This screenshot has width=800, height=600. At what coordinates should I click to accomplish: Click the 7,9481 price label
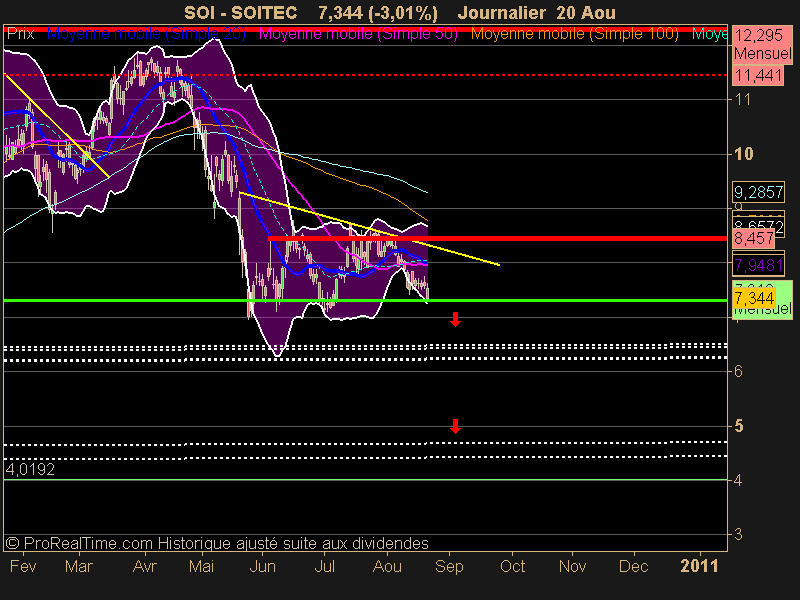758,265
